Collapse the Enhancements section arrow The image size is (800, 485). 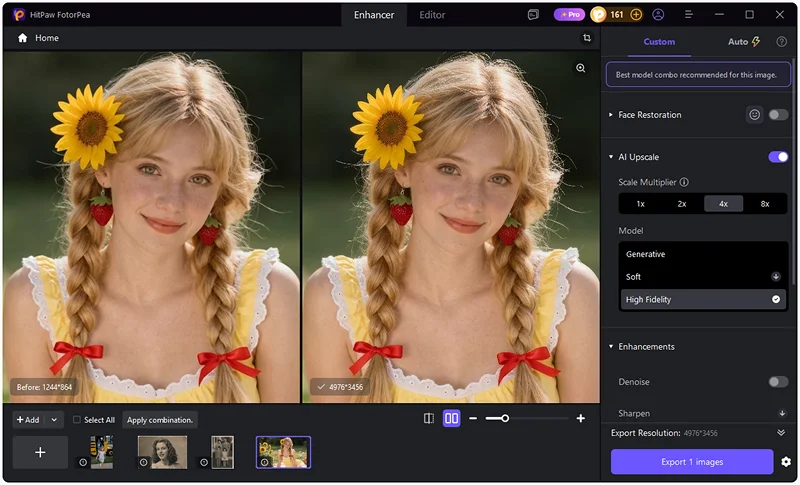[x=611, y=346]
